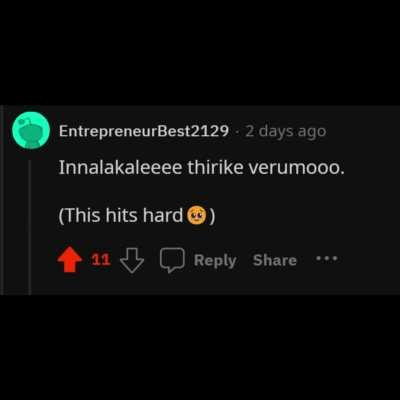Downvote the comment by EntrepreneurBest2129
The image size is (400, 400).
click(x=132, y=261)
